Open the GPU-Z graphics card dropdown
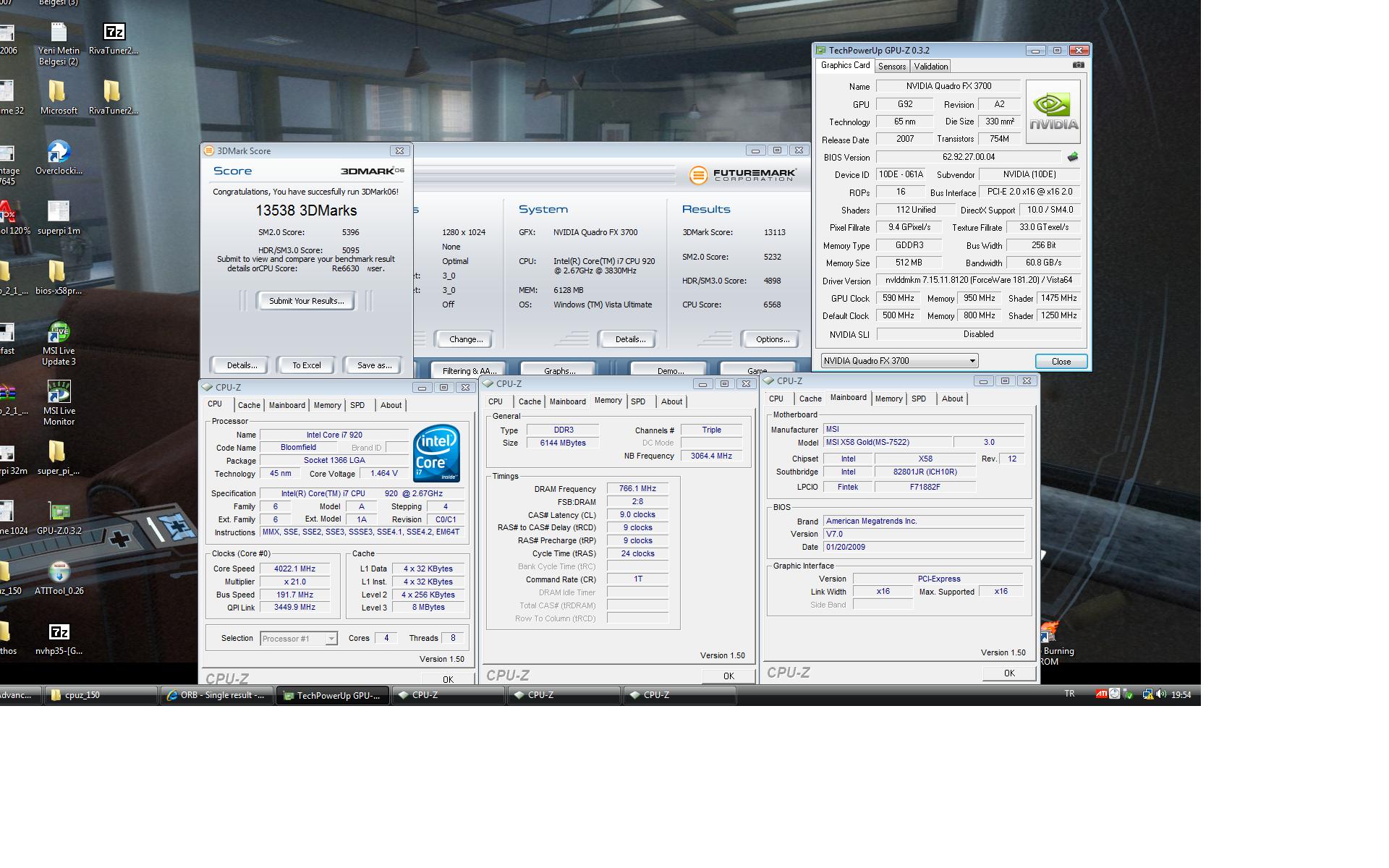 coord(899,360)
